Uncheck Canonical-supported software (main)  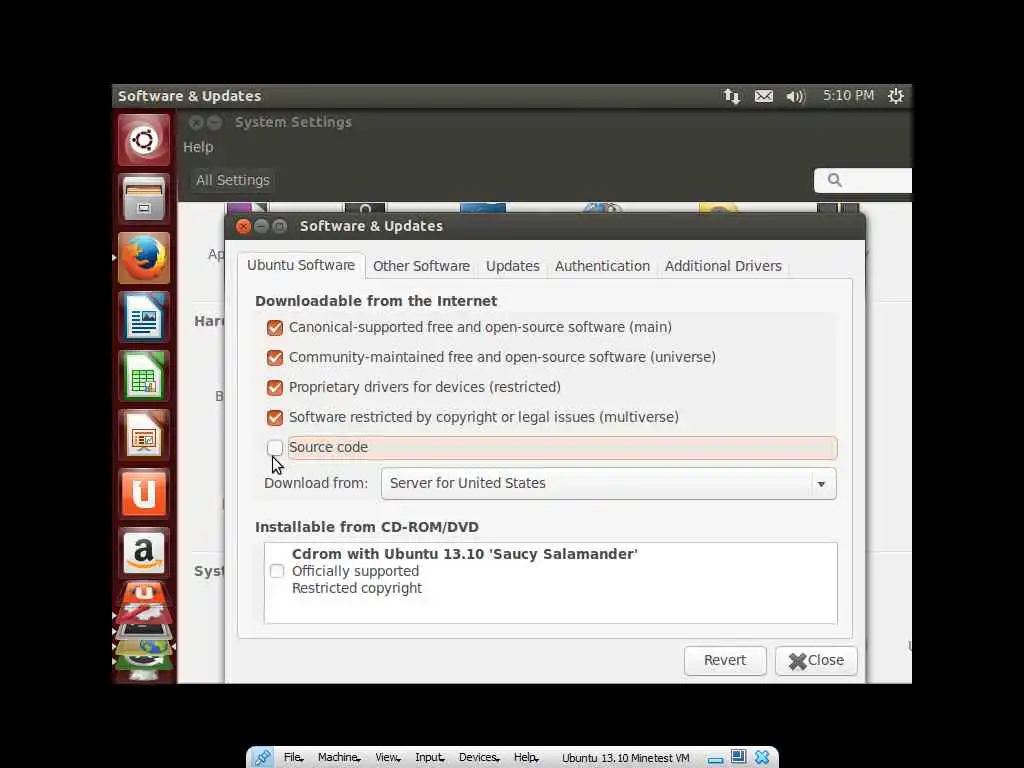coord(275,327)
